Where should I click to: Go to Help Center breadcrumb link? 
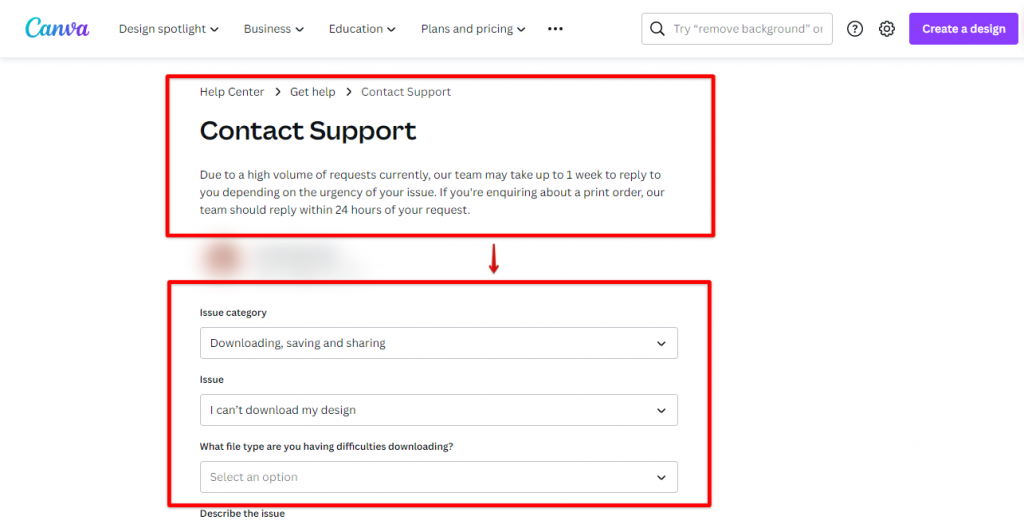click(x=232, y=92)
